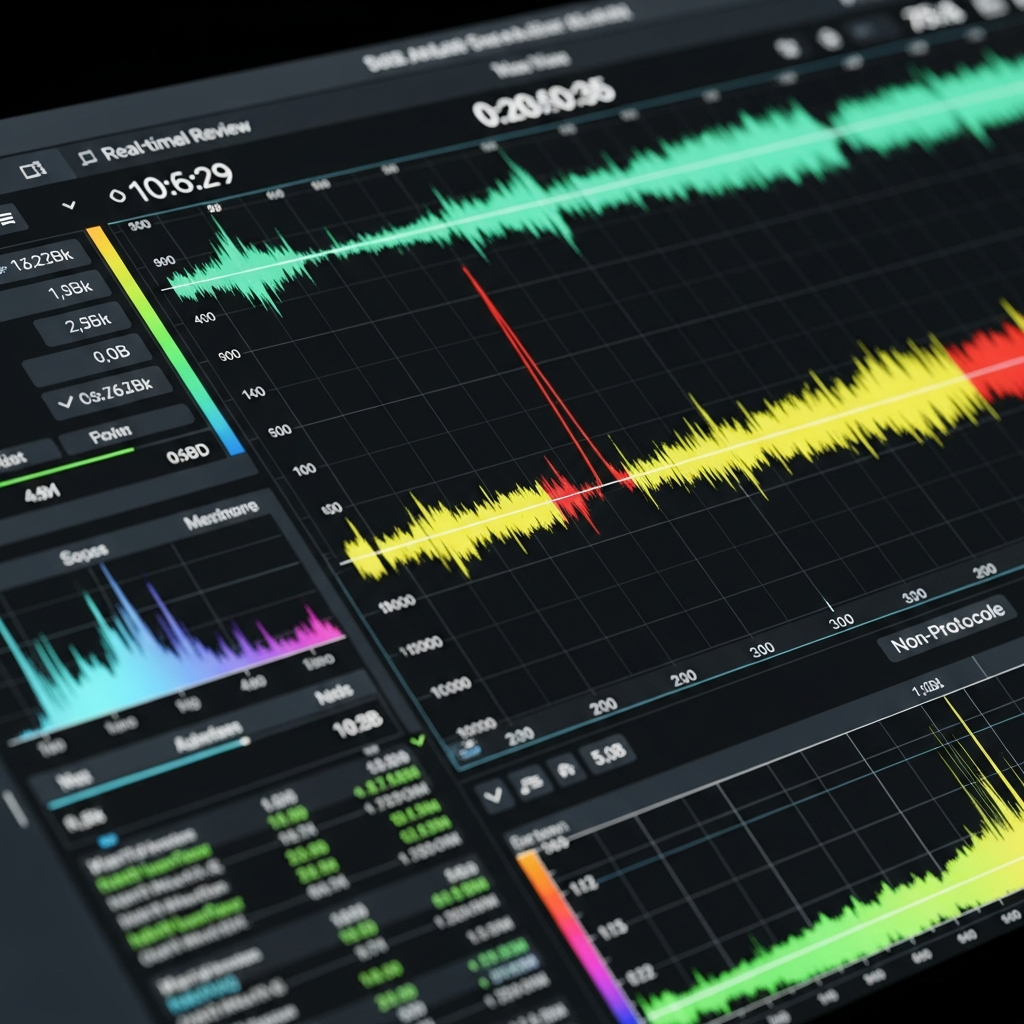Screen dimensions: 1024x1024
Task: Click the small blue icon at the chart's bottom-left corner
Action: coord(466,747)
